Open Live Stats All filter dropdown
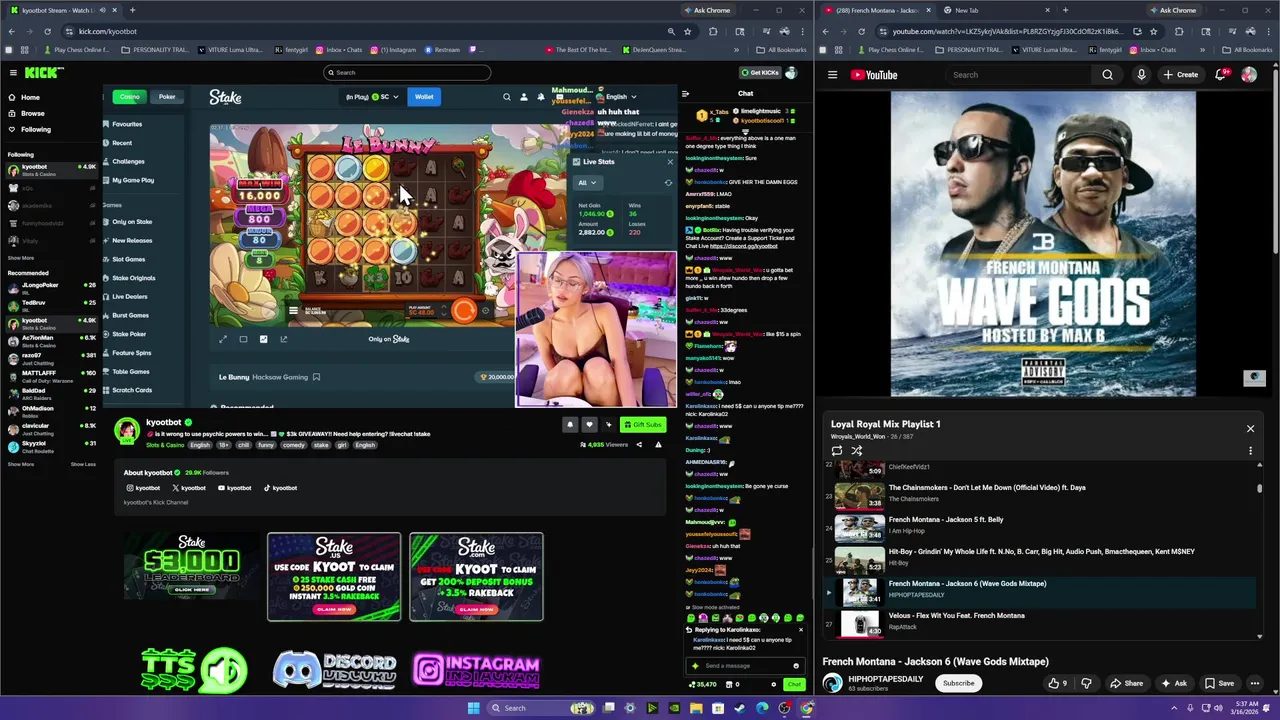Image resolution: width=1280 pixels, height=720 pixels. tap(586, 182)
